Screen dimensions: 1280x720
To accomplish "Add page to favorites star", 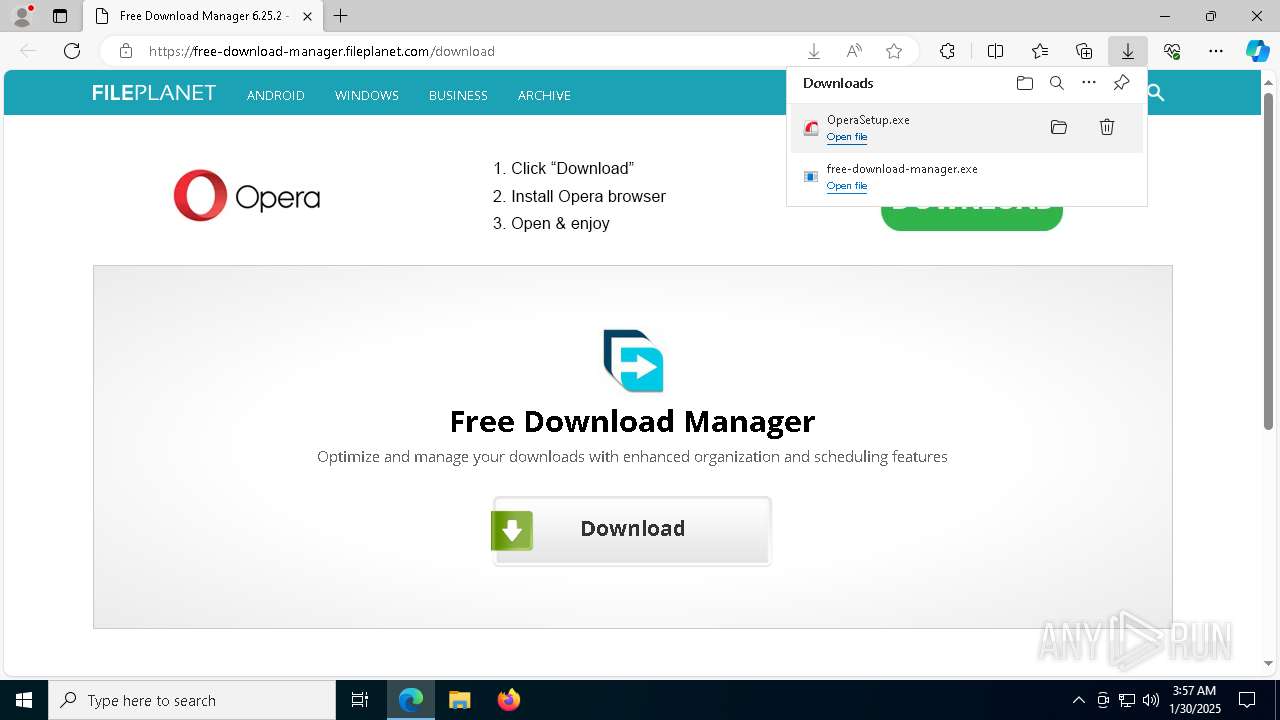I will point(894,51).
